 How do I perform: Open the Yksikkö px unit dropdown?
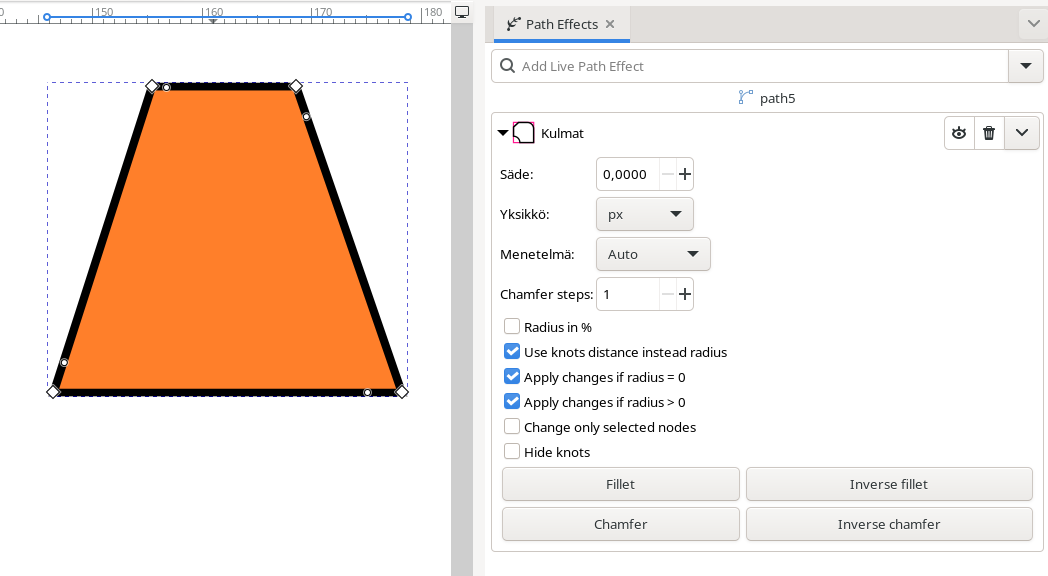point(644,214)
